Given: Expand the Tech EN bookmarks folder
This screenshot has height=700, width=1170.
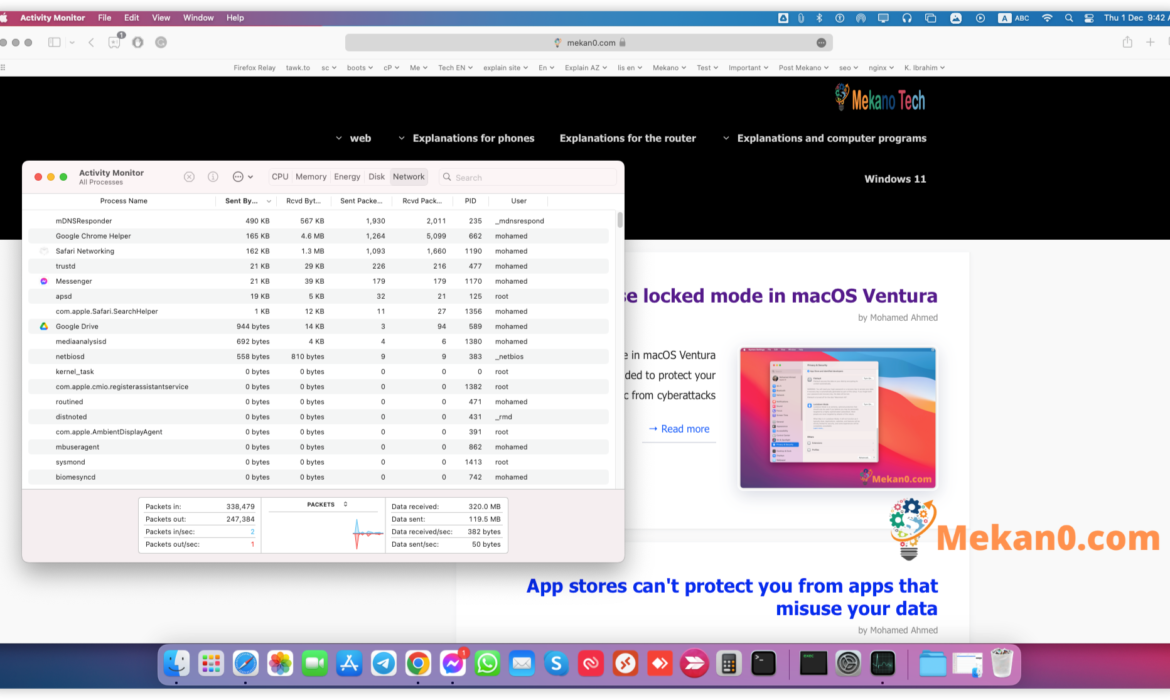Looking at the screenshot, I should pyautogui.click(x=455, y=67).
